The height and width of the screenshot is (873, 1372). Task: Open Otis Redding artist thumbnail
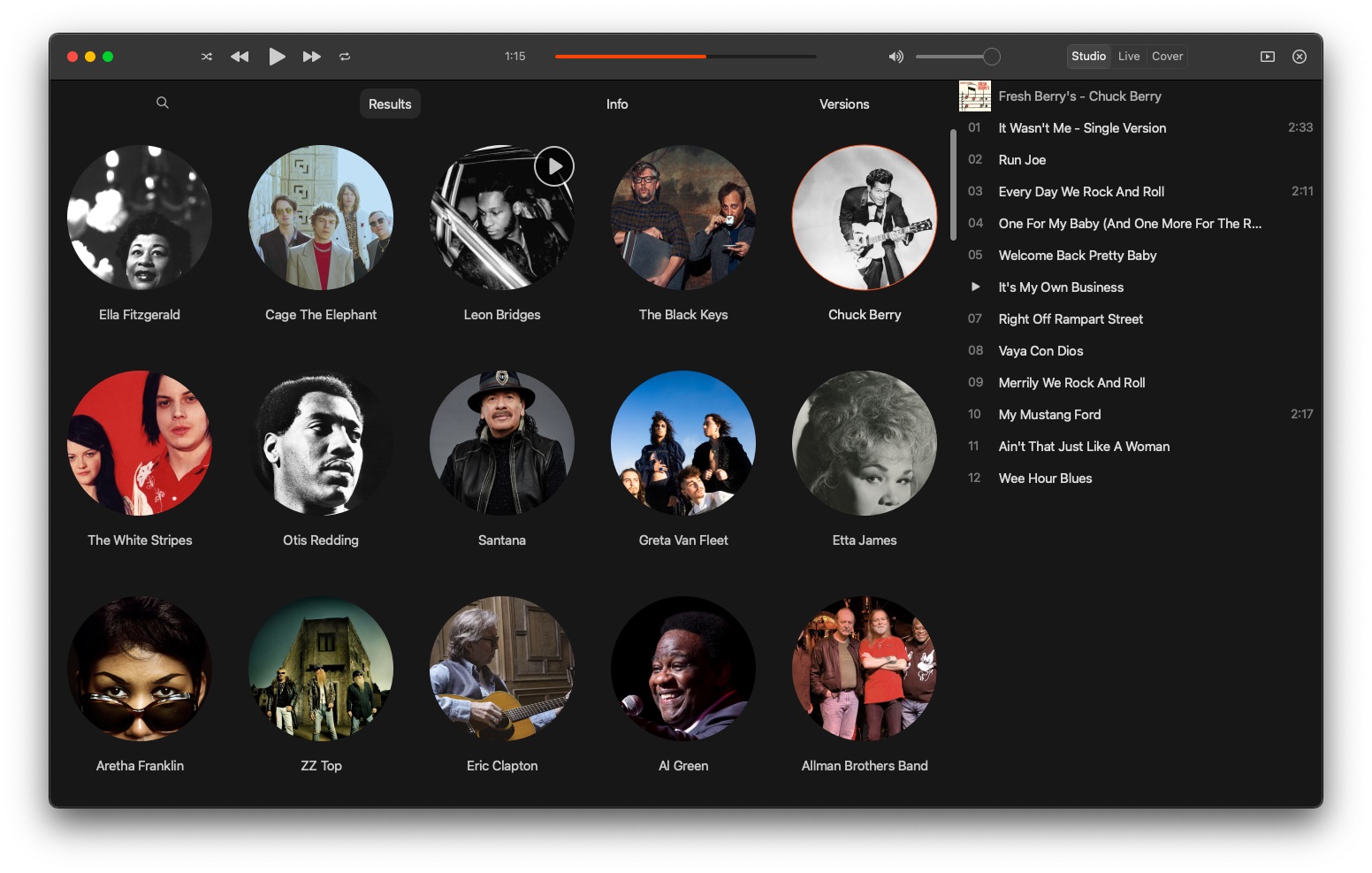click(x=321, y=443)
